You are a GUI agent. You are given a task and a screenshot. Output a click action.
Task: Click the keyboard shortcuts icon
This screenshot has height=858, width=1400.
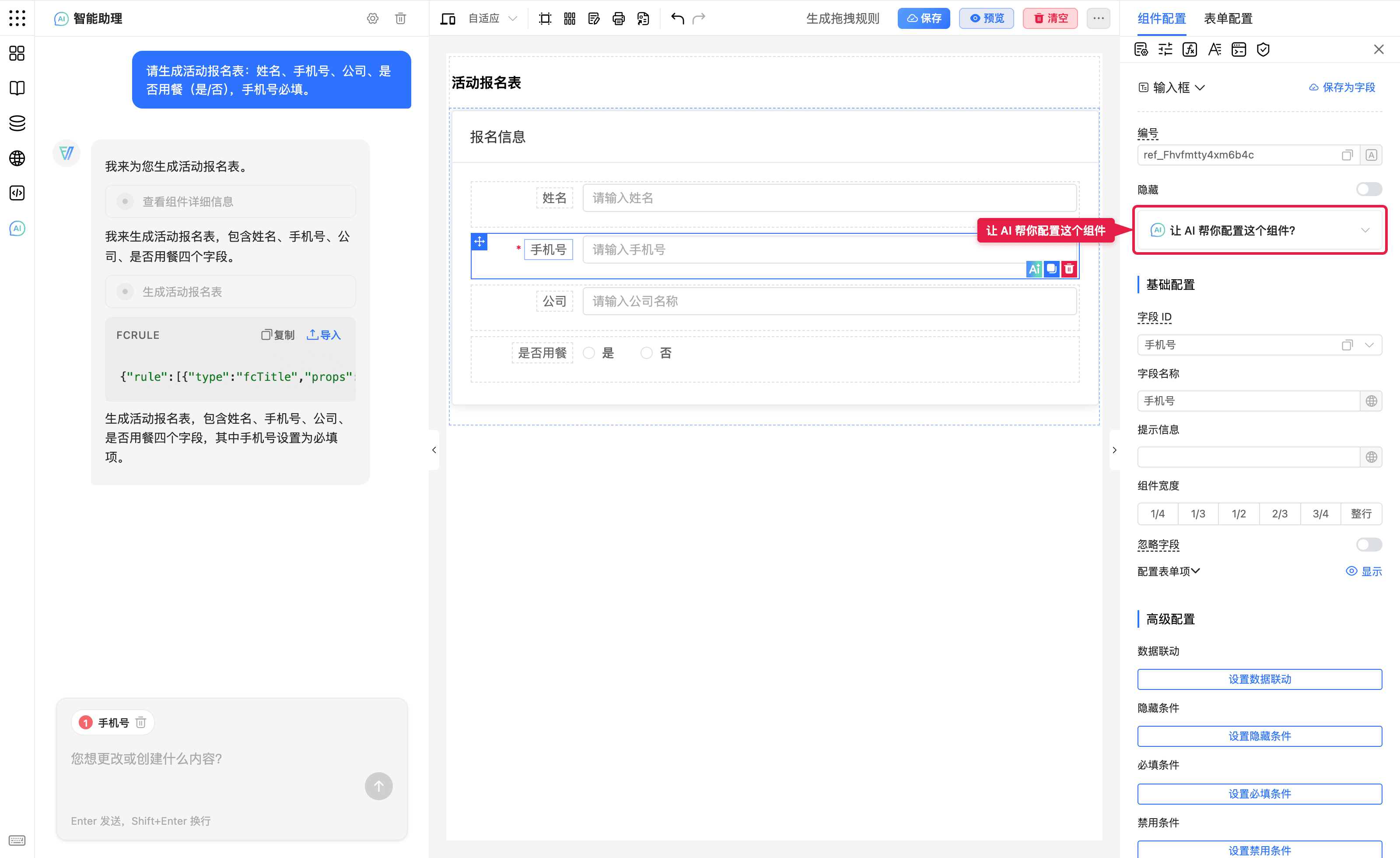17,840
